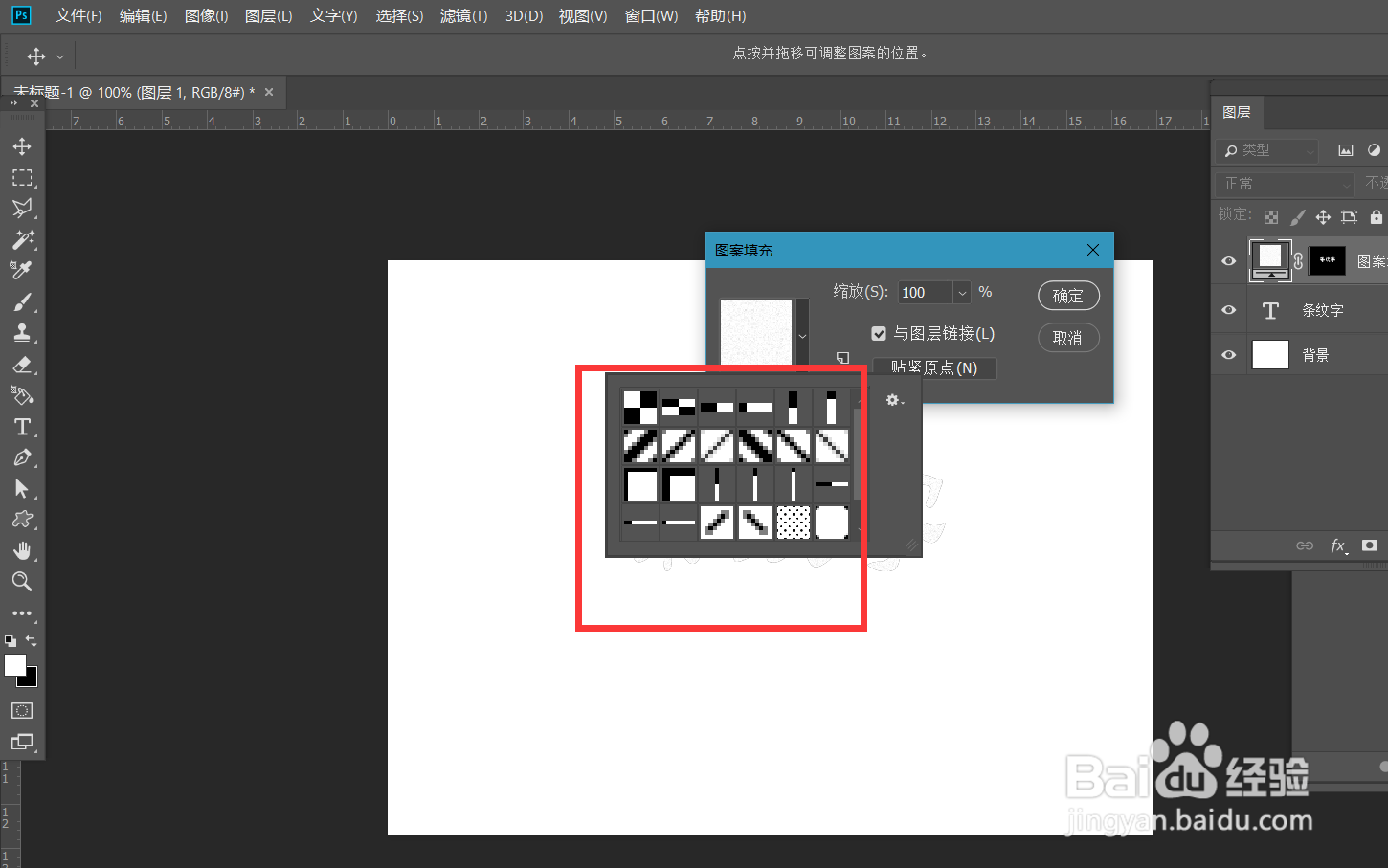The image size is (1388, 868).
Task: Expand the 缩放 scale dropdown arrow
Action: tap(962, 293)
